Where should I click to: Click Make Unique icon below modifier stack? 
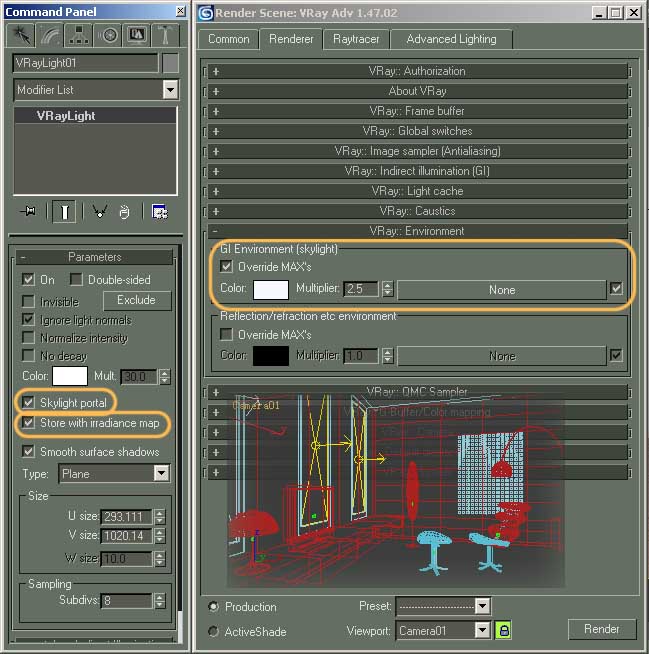100,211
